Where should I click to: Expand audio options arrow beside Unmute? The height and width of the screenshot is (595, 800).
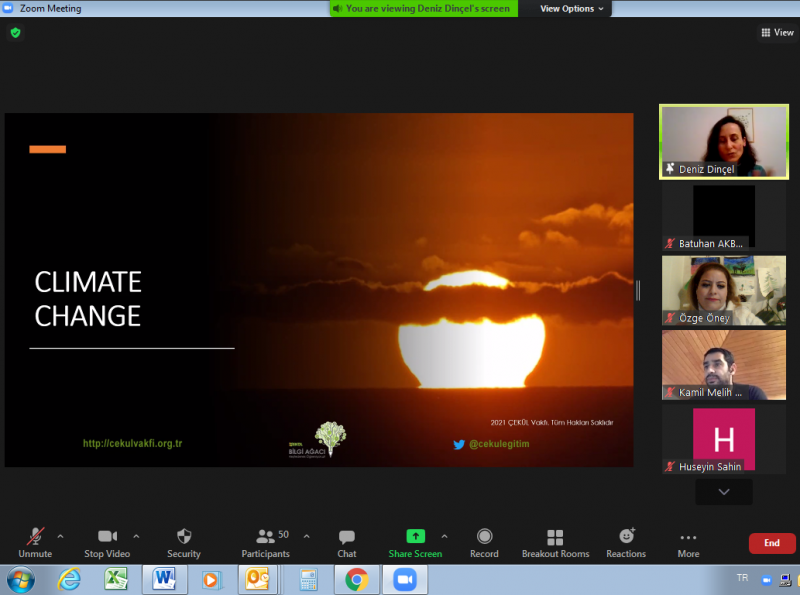click(x=60, y=536)
